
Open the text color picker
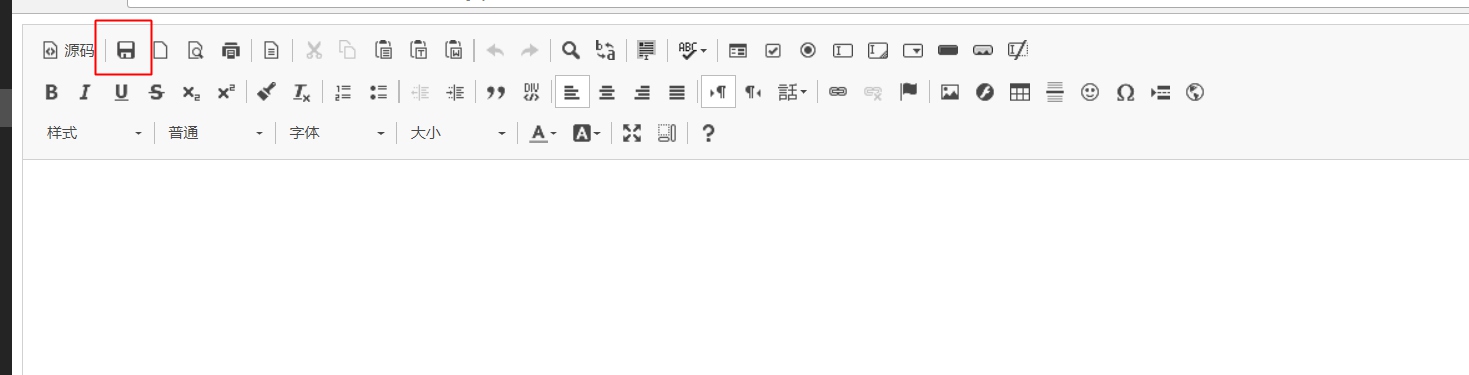click(543, 133)
